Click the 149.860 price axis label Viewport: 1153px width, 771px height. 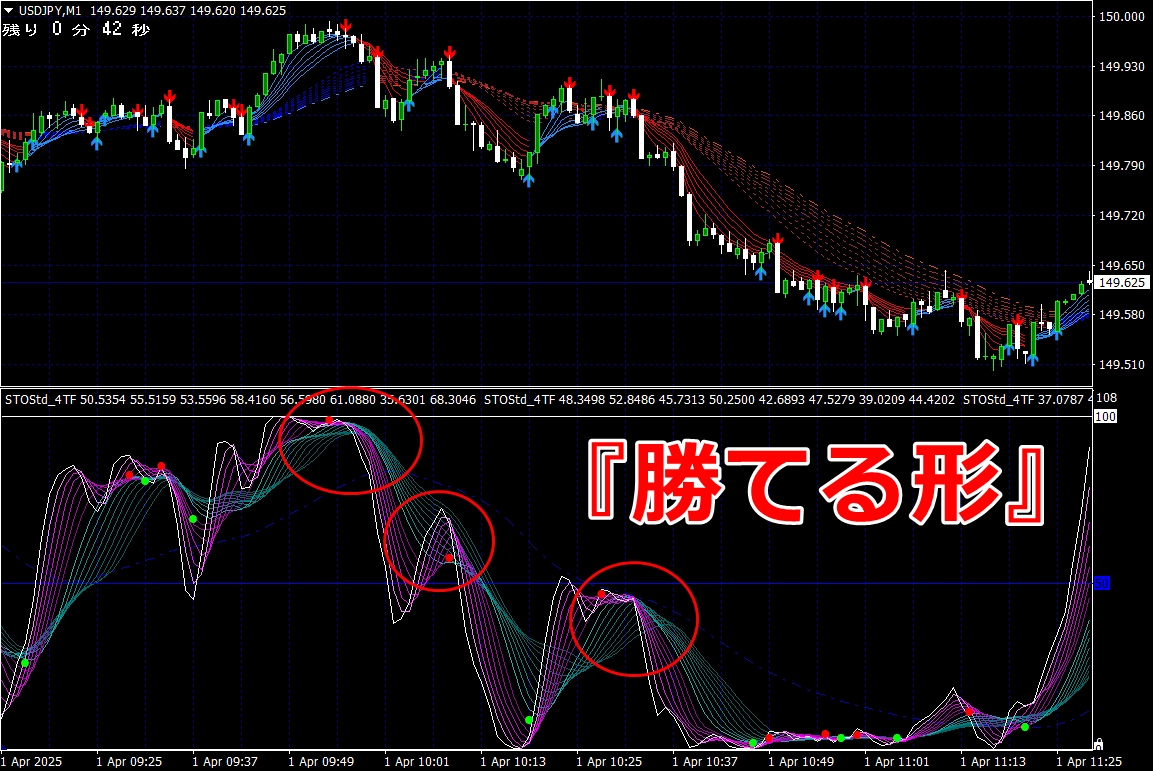(x=1121, y=116)
